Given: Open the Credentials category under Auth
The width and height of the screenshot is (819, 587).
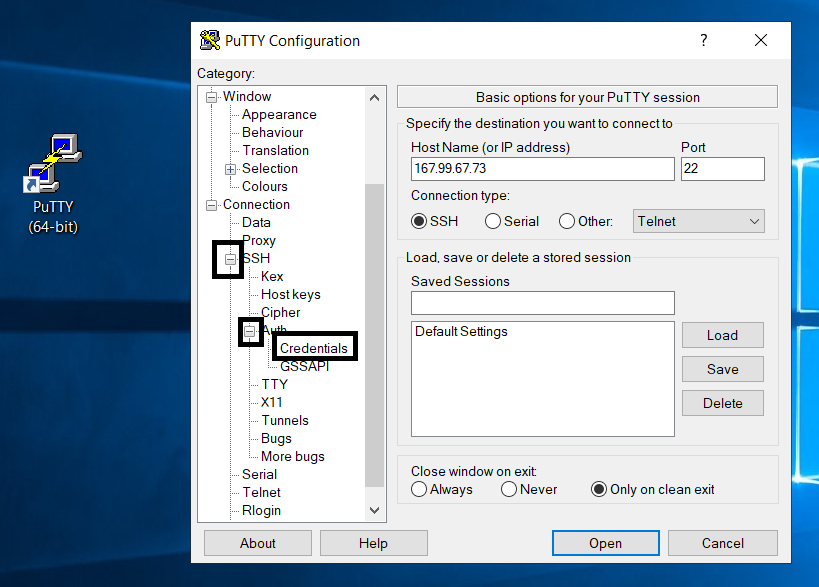Looking at the screenshot, I should point(313,348).
